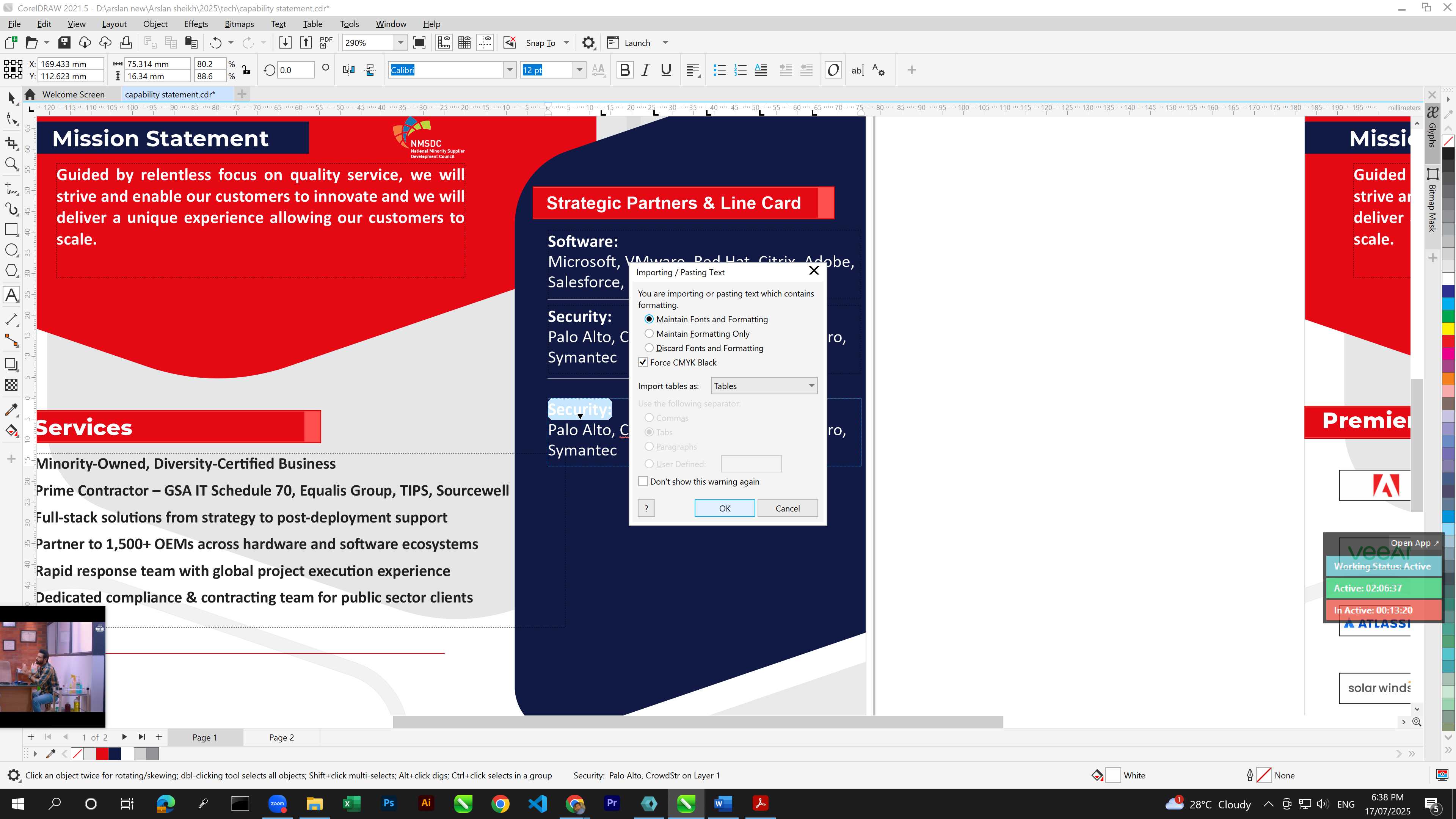1456x819 pixels.
Task: Open the Bitmaps menu
Action: coord(239,24)
